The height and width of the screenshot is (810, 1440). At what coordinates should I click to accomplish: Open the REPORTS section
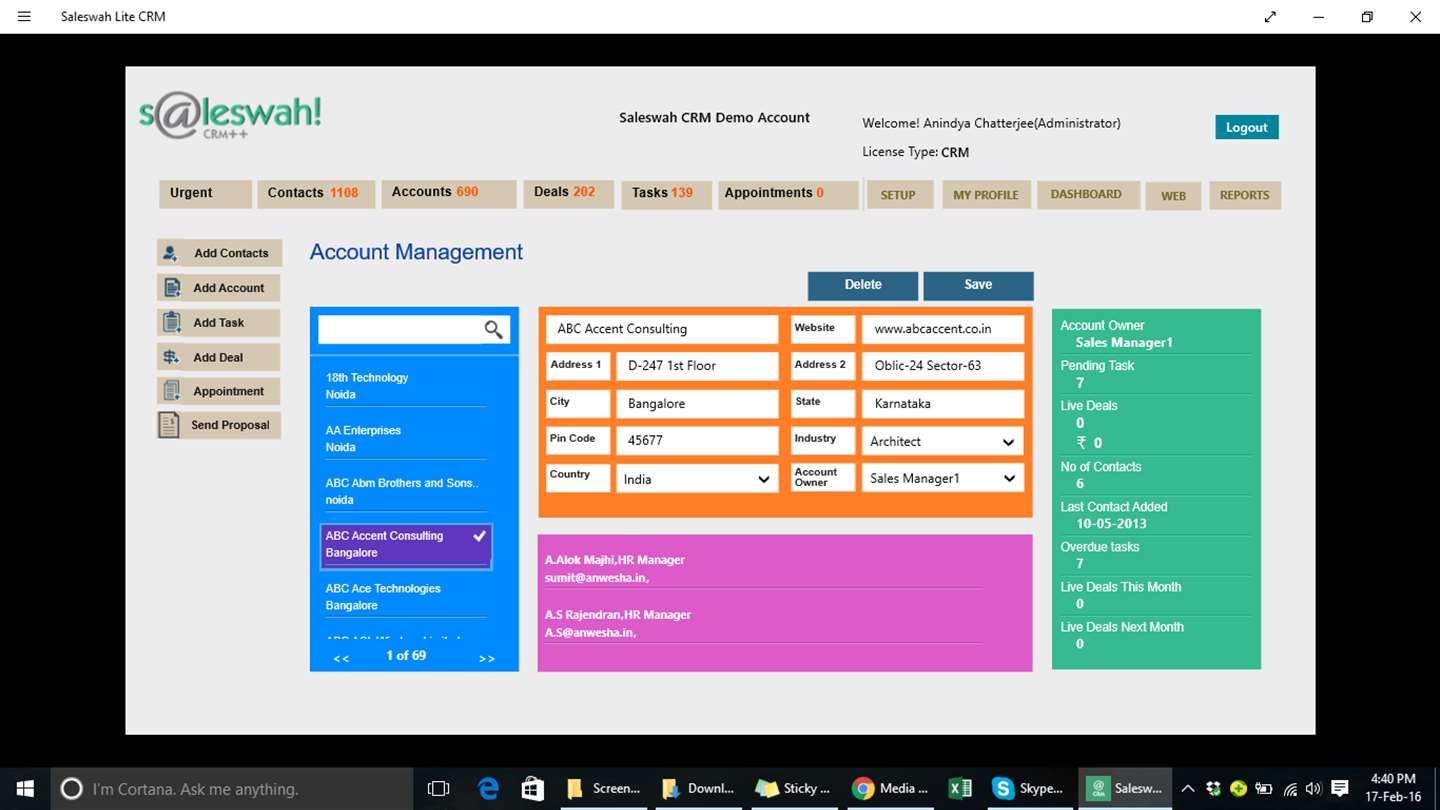(1245, 195)
